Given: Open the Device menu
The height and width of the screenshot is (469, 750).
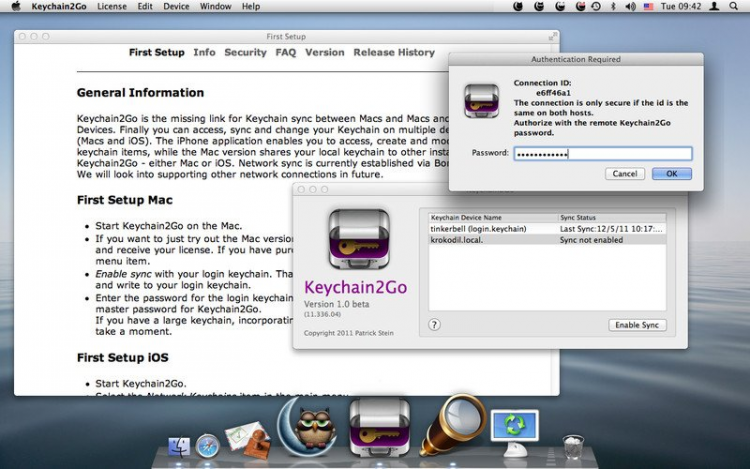Looking at the screenshot, I should click(176, 6).
